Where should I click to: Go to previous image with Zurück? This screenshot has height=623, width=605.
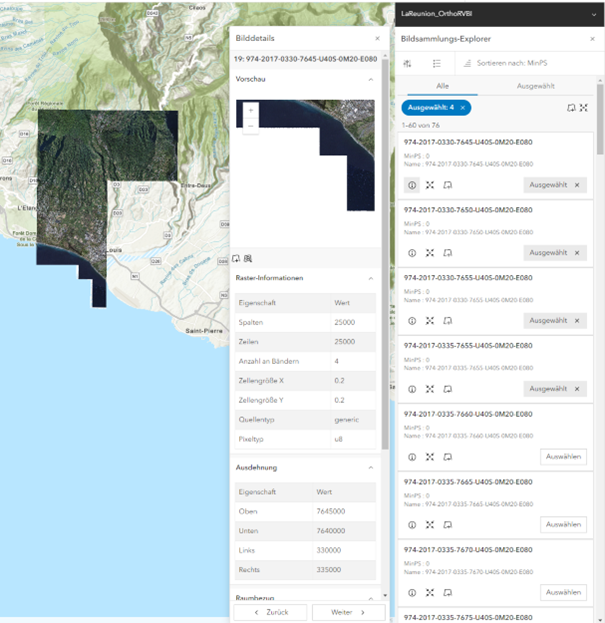click(x=271, y=612)
